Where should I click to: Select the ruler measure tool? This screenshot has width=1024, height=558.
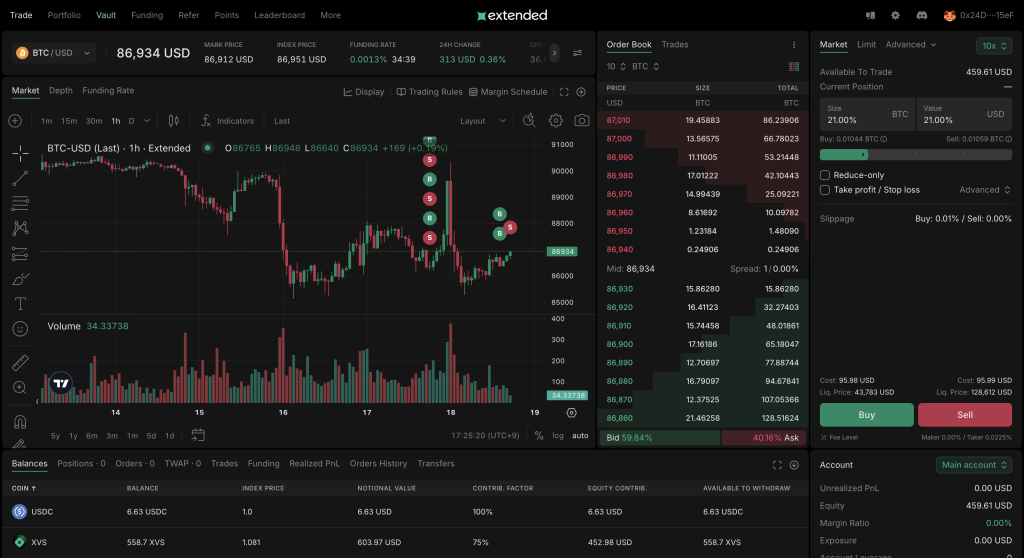pyautogui.click(x=21, y=362)
